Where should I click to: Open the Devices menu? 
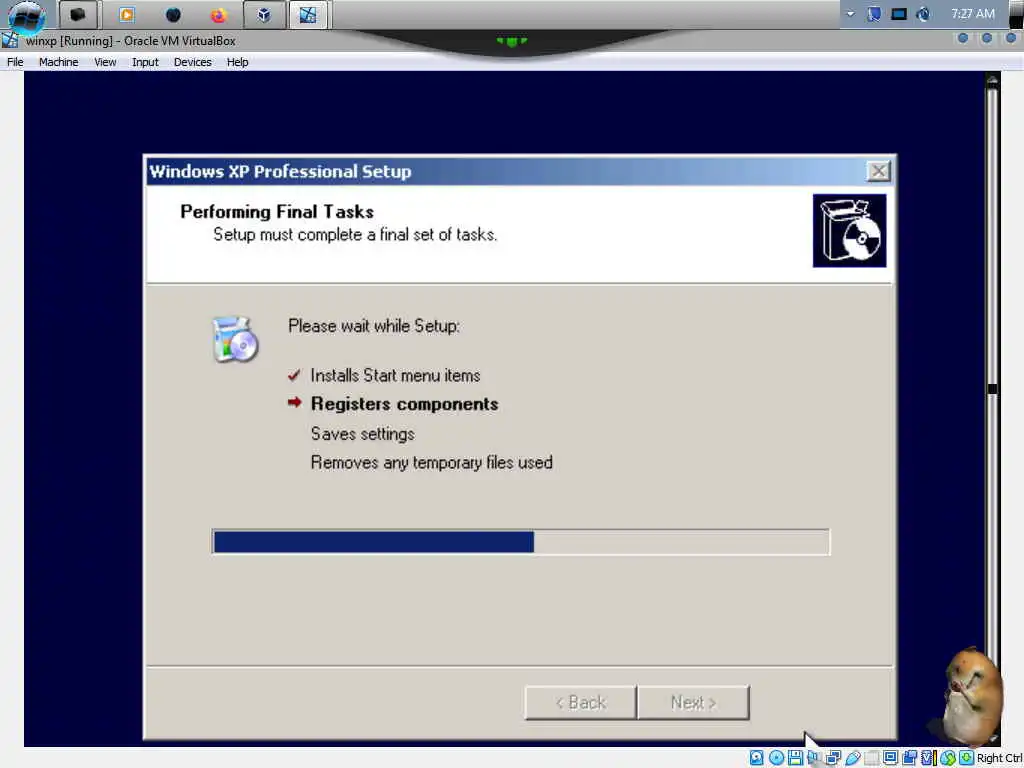pos(192,62)
